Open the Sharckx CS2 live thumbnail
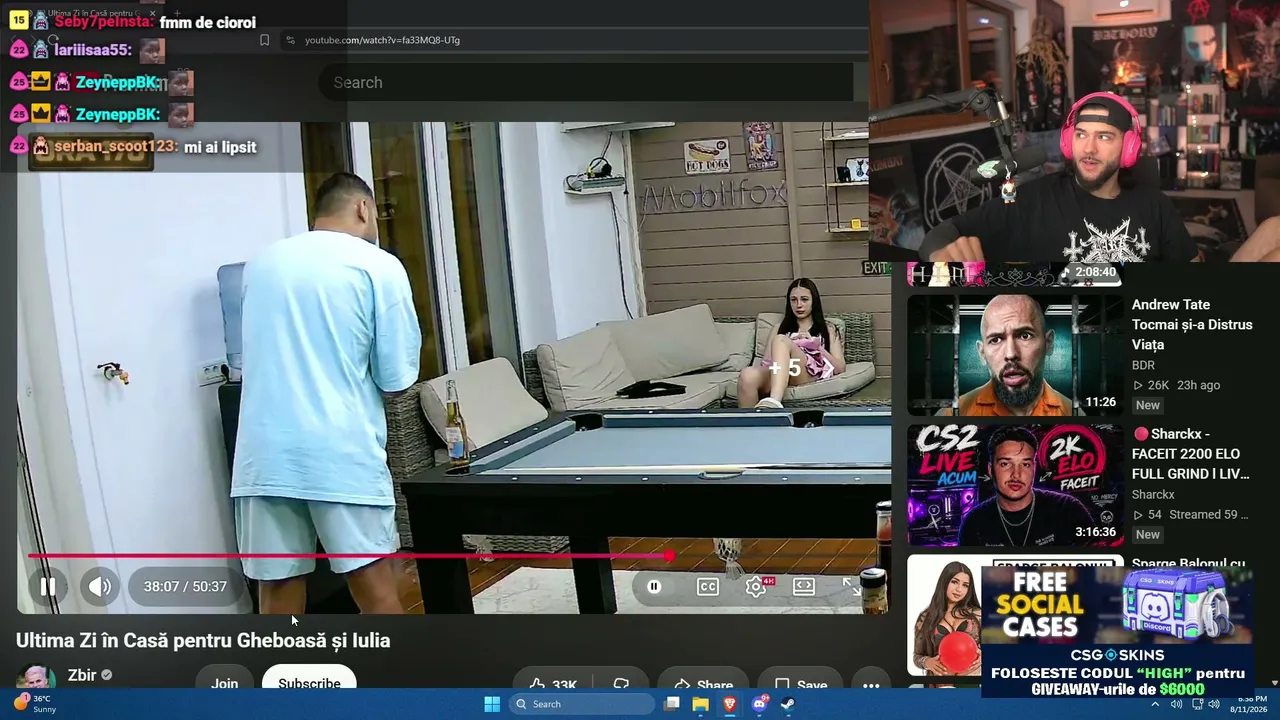This screenshot has height=720, width=1280. coord(1015,485)
